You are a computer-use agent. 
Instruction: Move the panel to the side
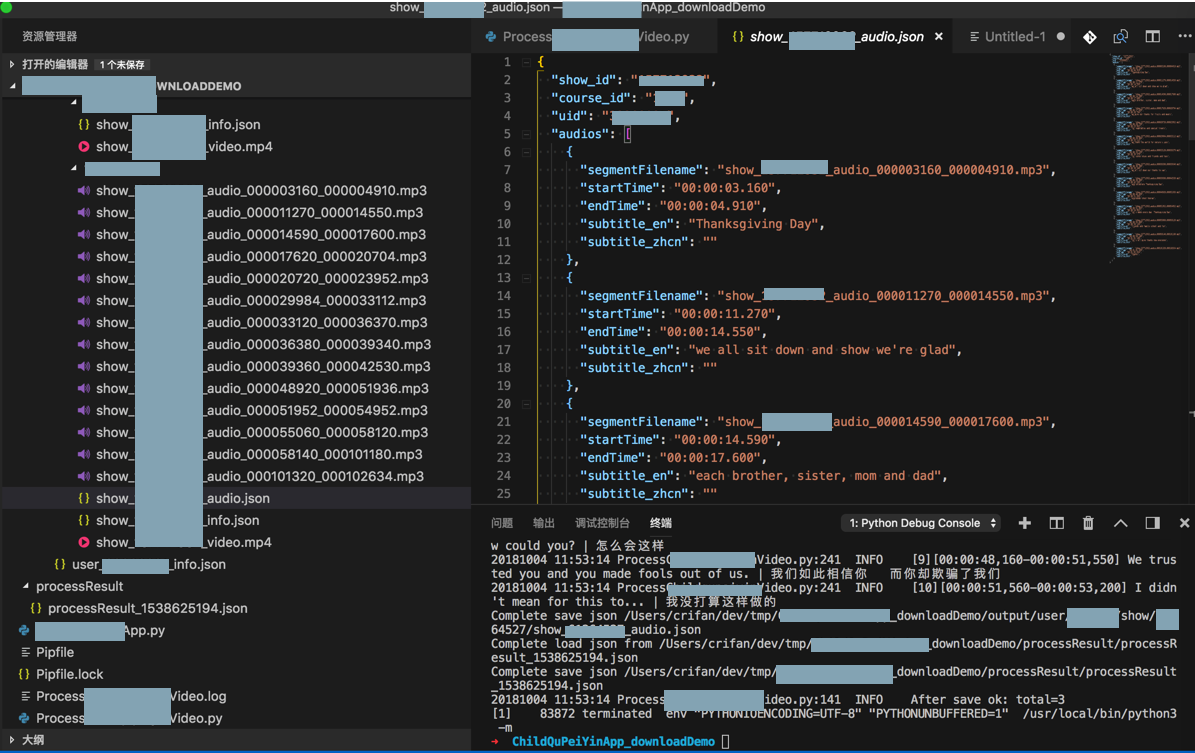click(1152, 523)
